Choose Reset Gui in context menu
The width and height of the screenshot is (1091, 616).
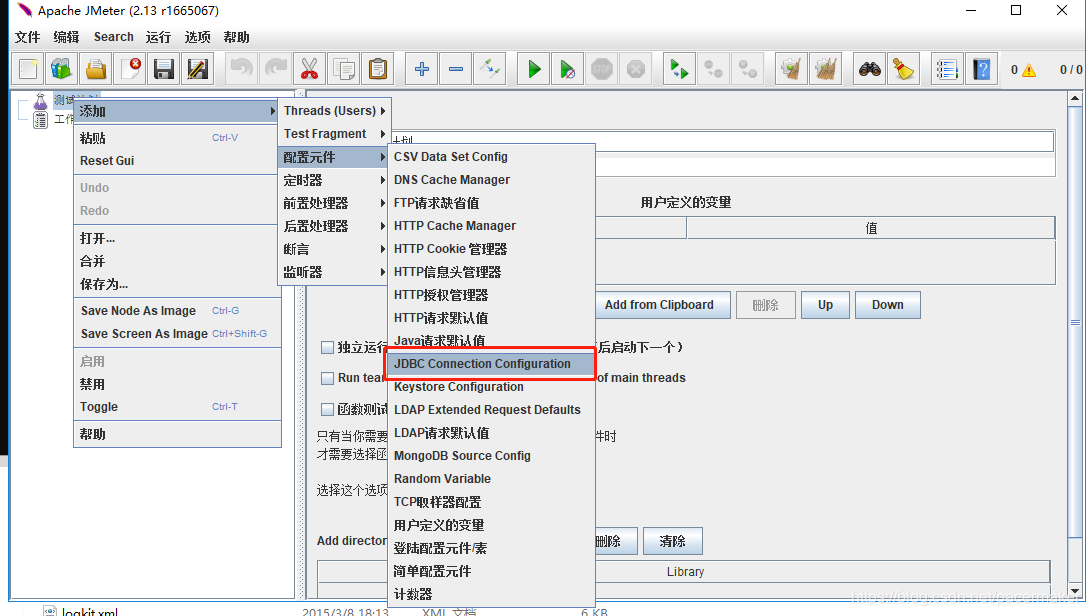tap(177, 161)
